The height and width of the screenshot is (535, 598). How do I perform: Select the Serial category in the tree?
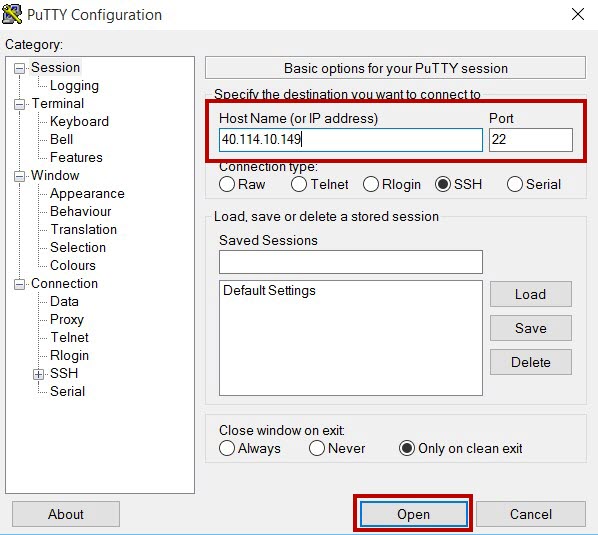[68, 391]
